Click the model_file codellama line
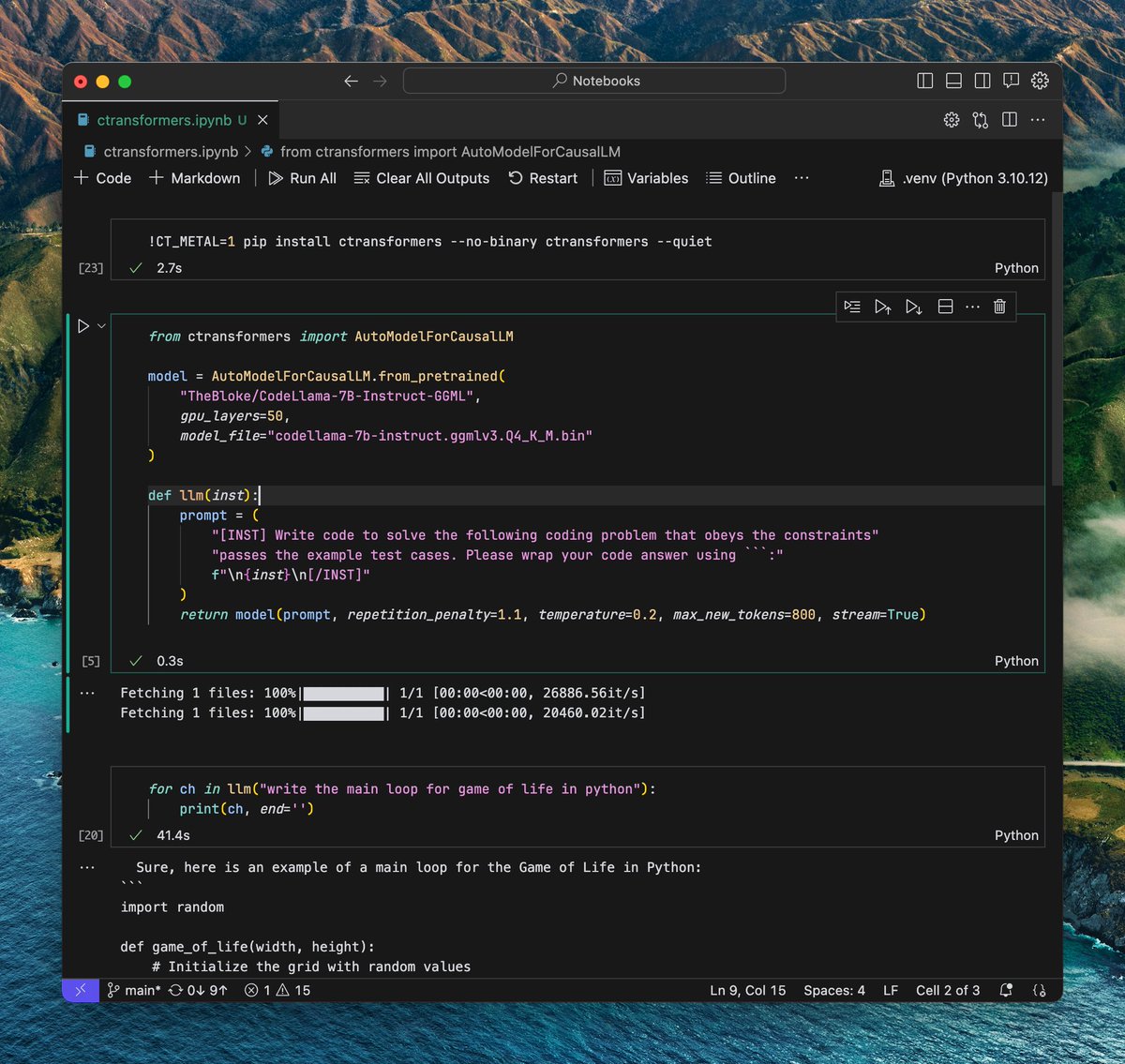The width and height of the screenshot is (1125, 1064). 386,436
